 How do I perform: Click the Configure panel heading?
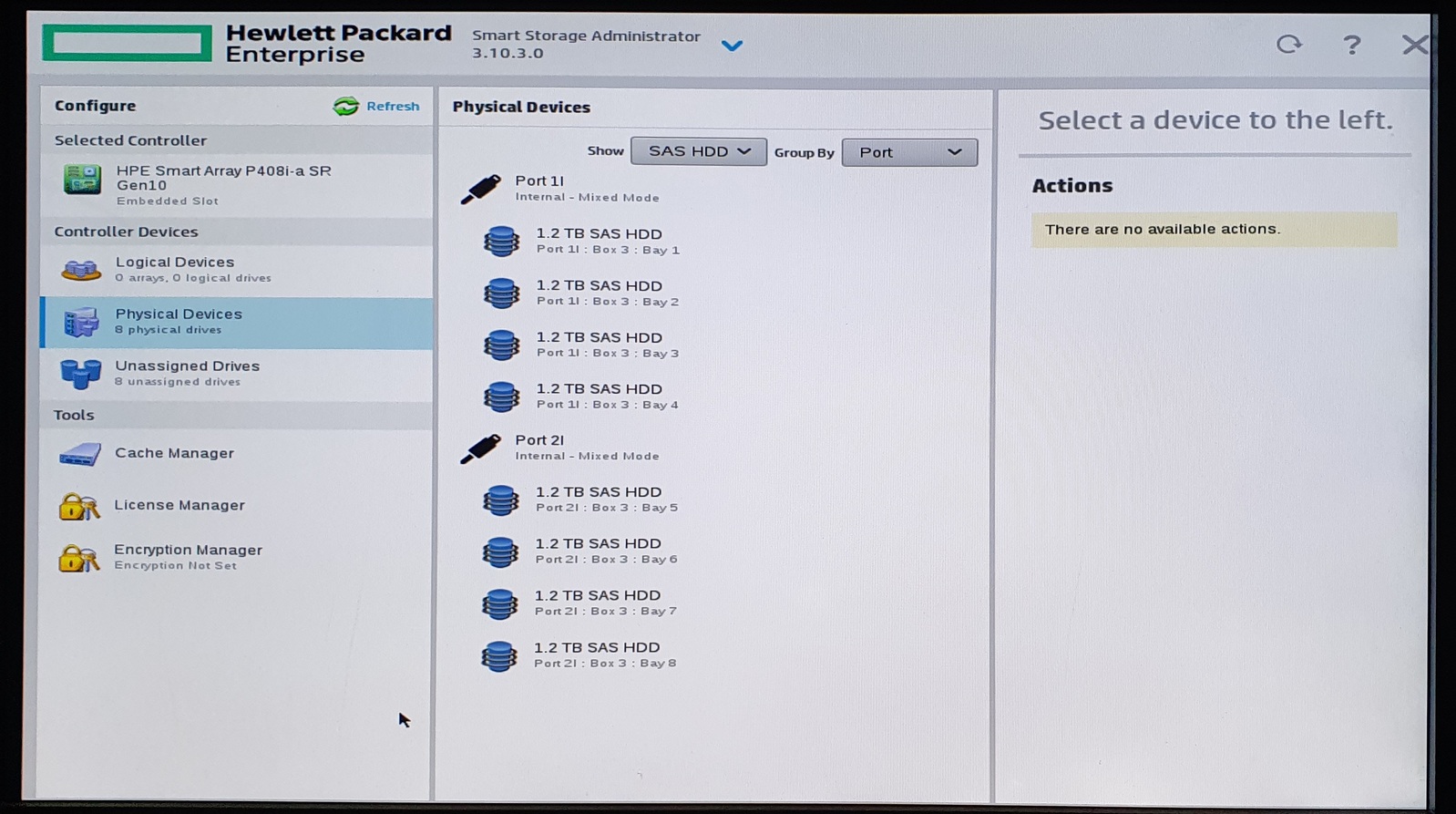tap(95, 106)
